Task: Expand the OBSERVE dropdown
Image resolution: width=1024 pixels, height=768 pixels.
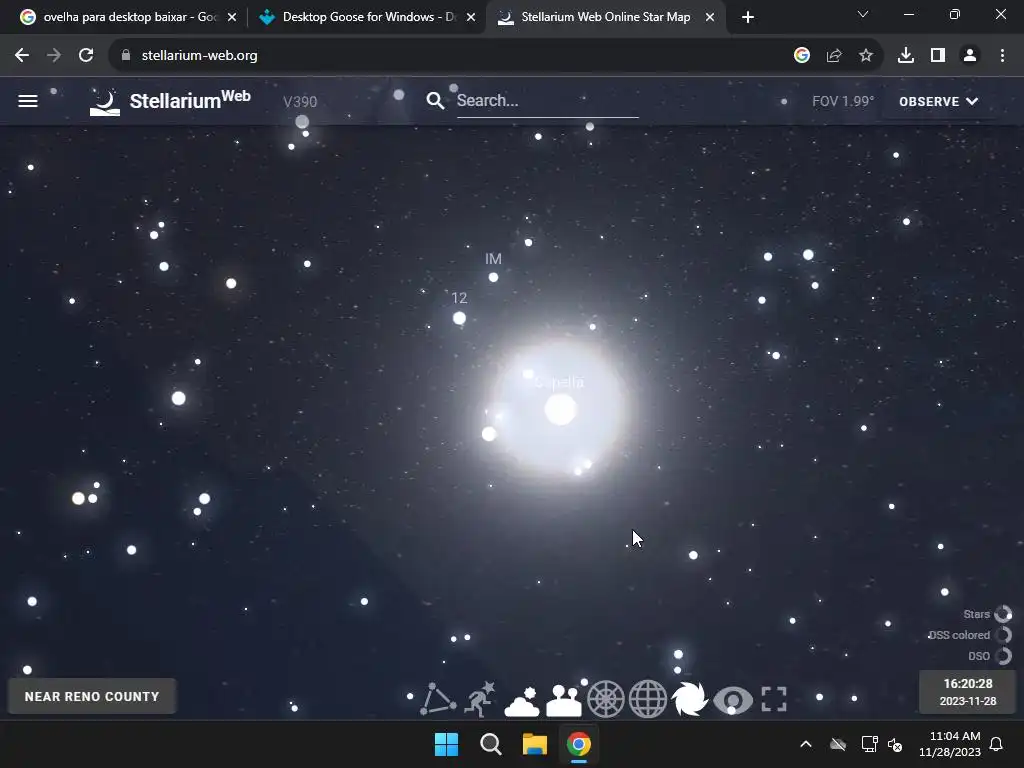Action: click(x=938, y=101)
